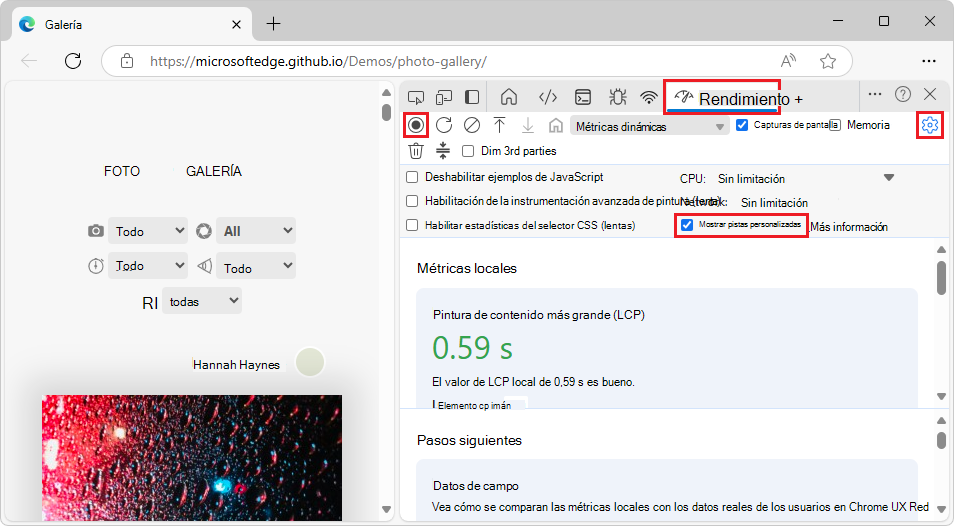Viewport: 954px width, 526px height.
Task: Open the browser Settings and more menu
Action: click(x=929, y=61)
